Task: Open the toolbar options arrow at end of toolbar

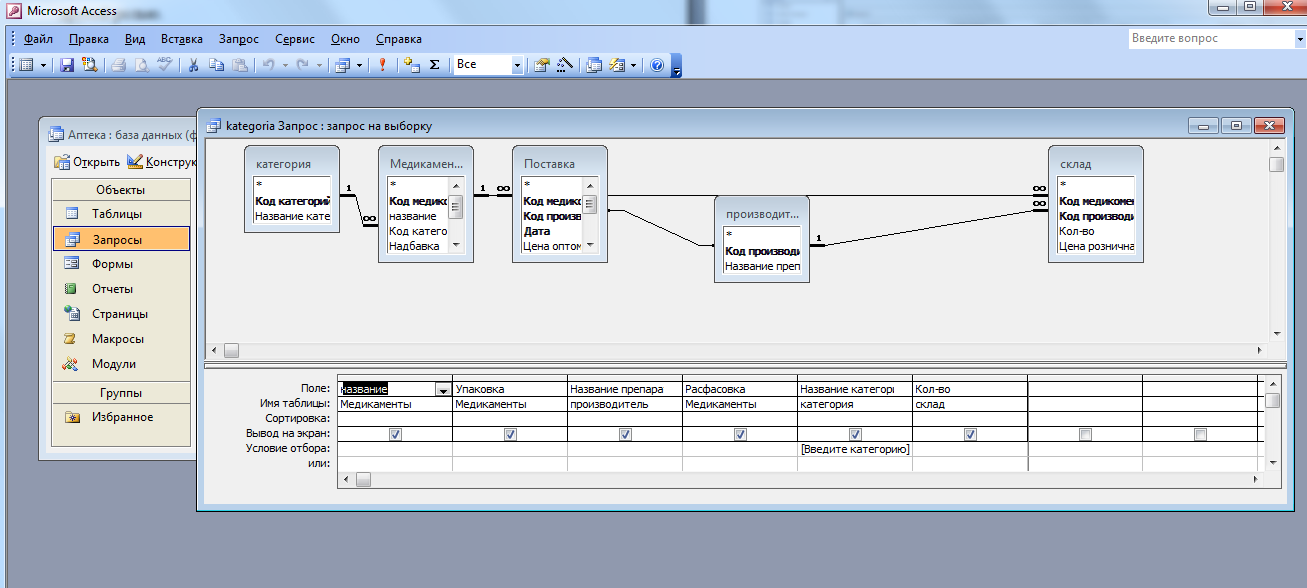Action: tap(677, 66)
